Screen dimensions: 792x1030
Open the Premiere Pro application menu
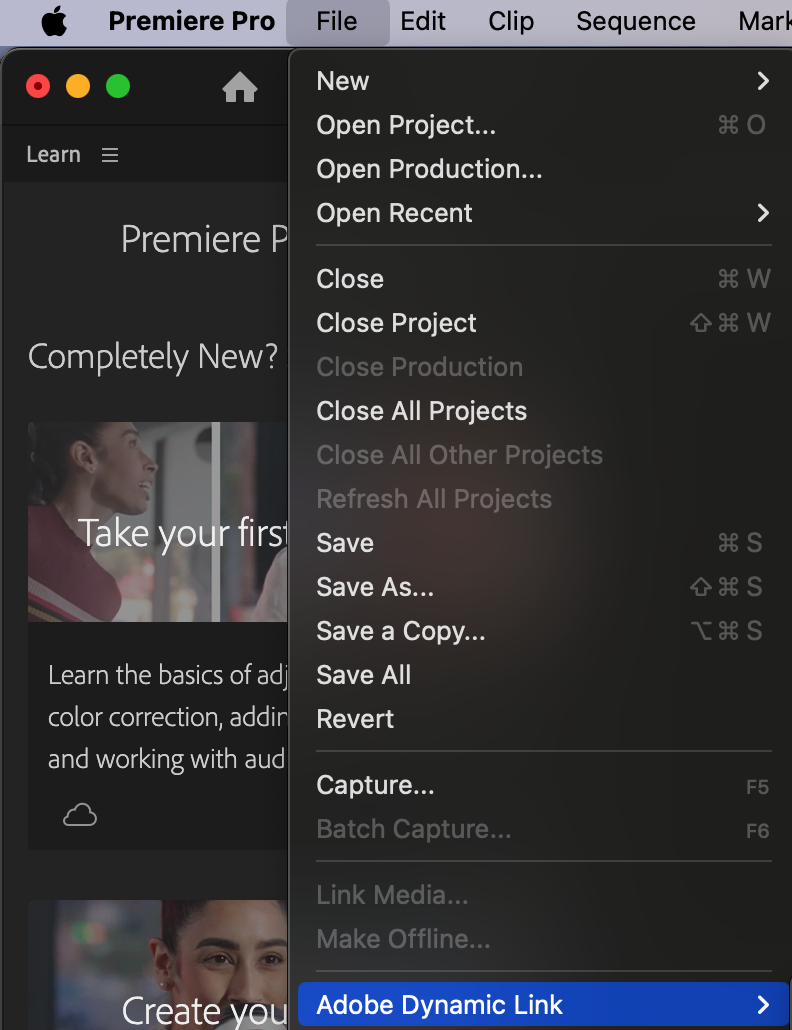191,22
